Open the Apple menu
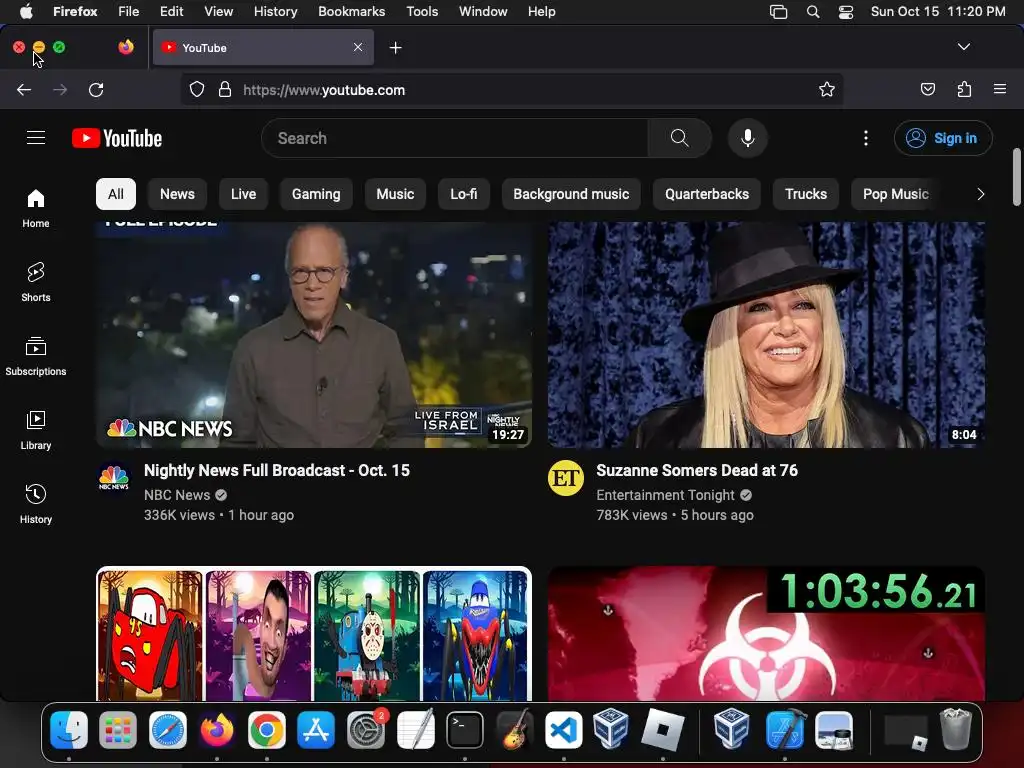The width and height of the screenshot is (1024, 768). [x=26, y=12]
